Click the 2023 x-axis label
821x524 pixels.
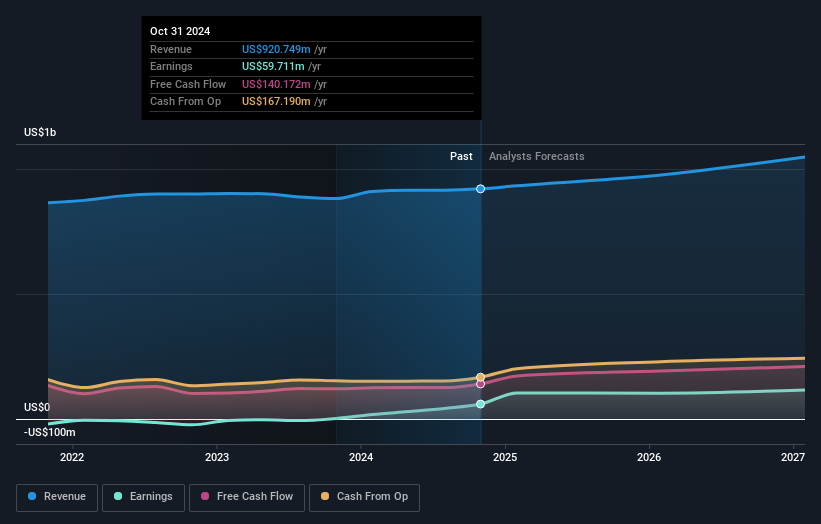217,457
